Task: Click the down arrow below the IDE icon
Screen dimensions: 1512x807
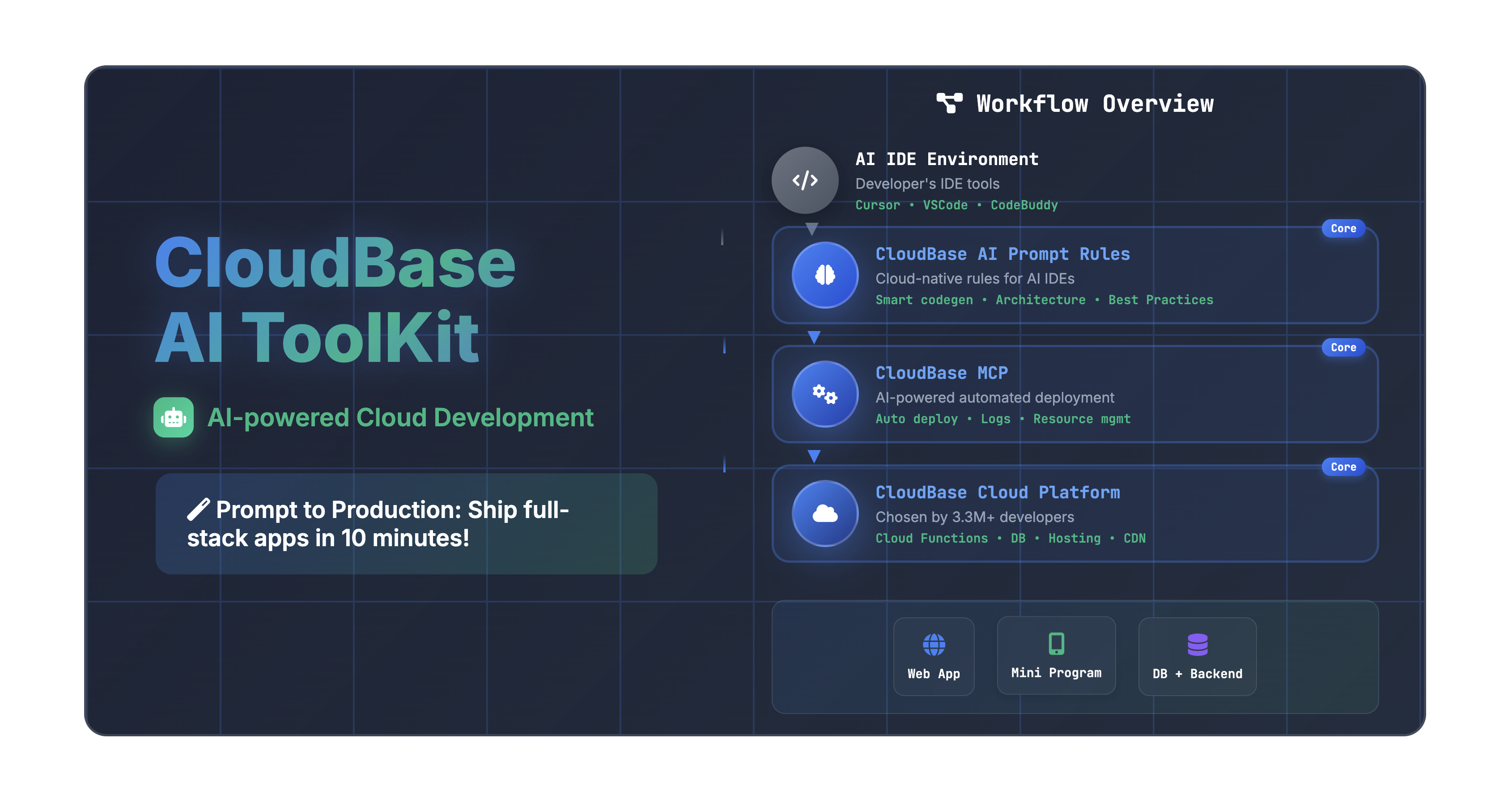Action: pyautogui.click(x=812, y=229)
